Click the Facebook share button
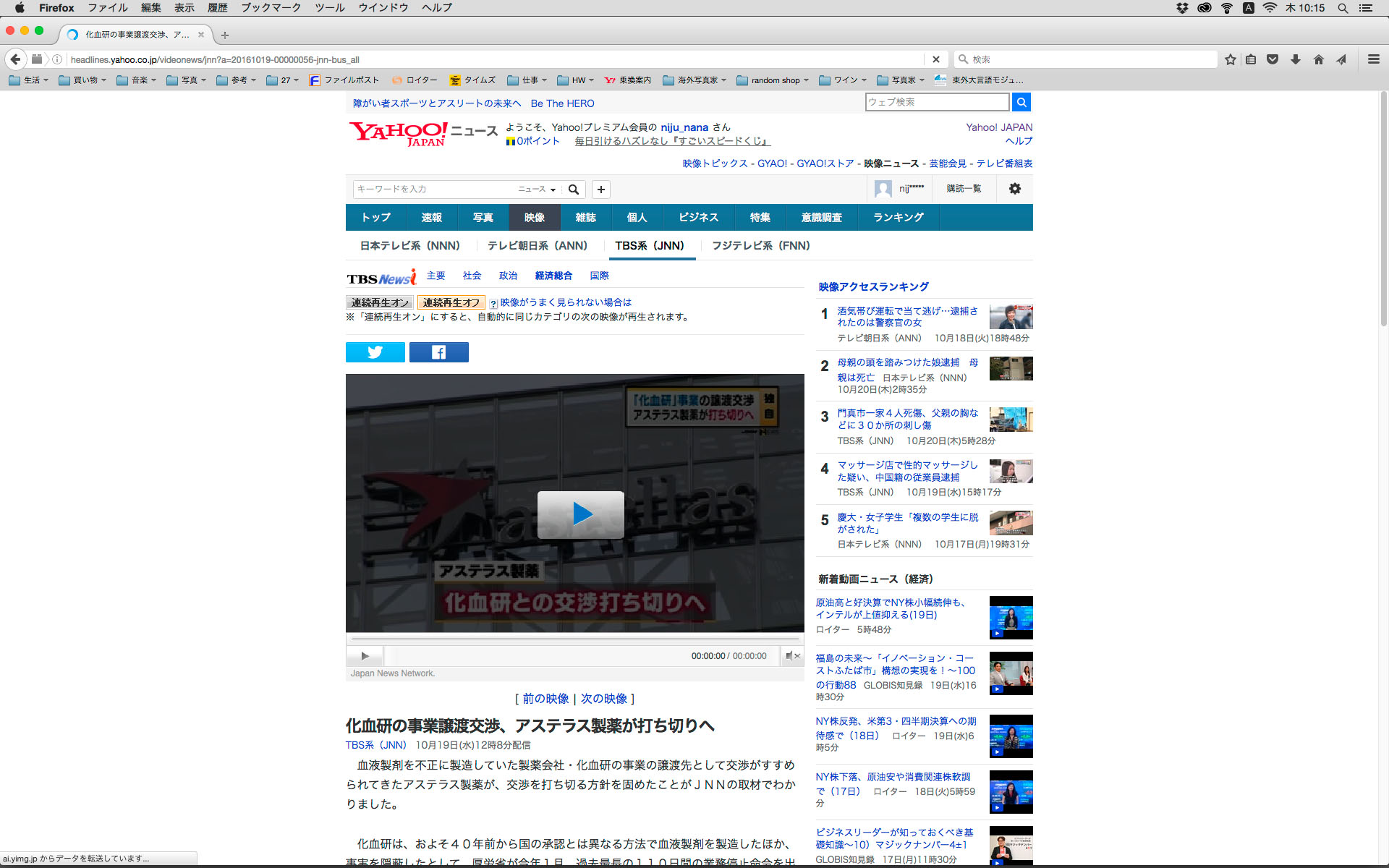The image size is (1389, 868). (438, 352)
